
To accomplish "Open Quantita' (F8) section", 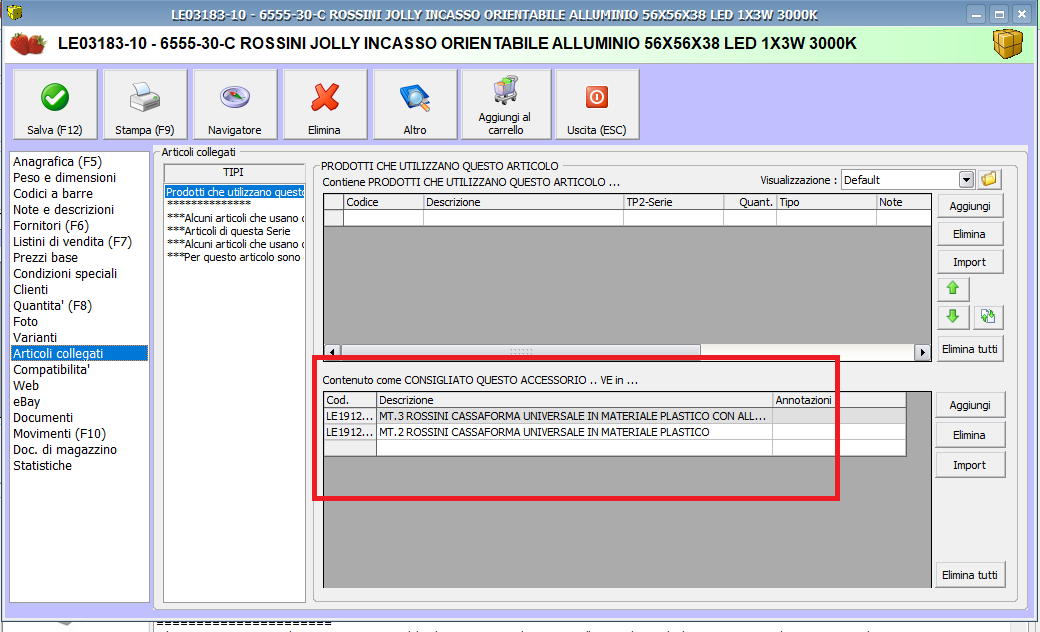I will click(x=52, y=306).
